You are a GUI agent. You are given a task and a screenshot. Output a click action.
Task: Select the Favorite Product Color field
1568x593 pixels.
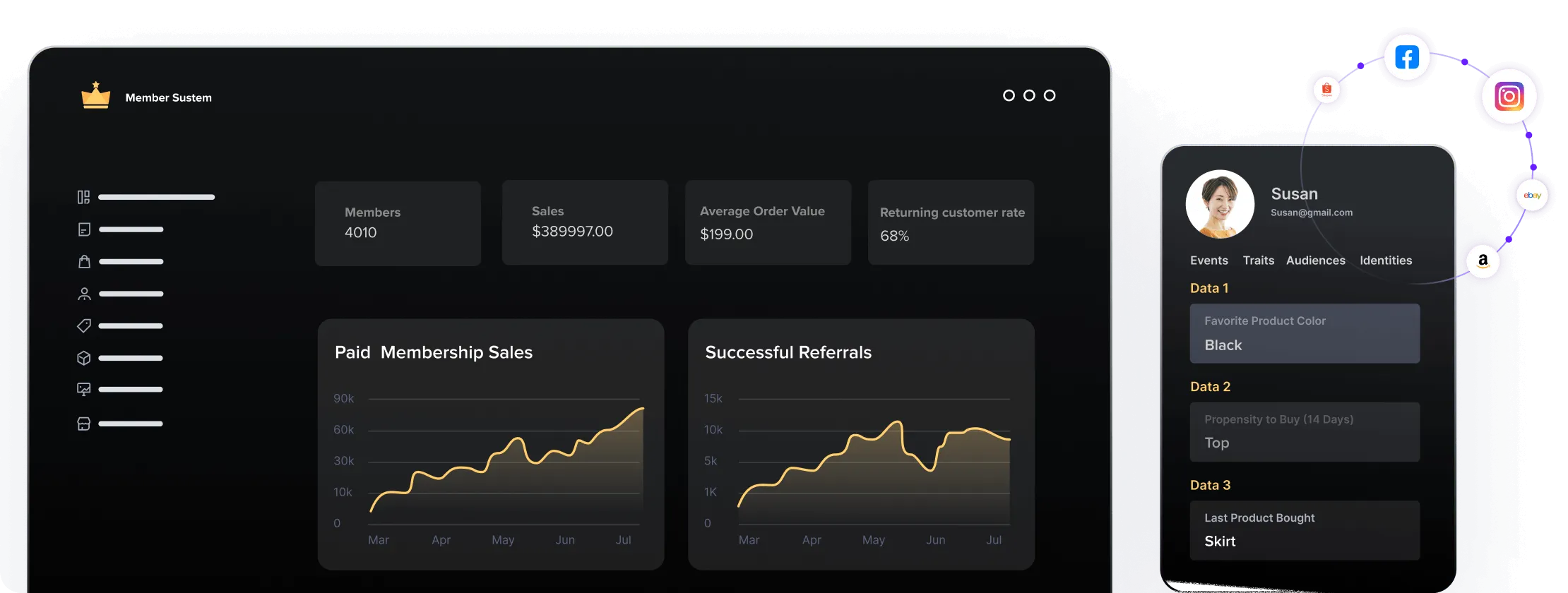1305,333
